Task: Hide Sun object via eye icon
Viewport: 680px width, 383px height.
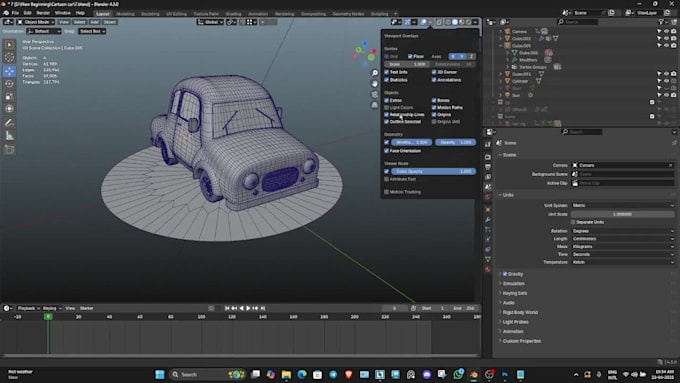Action: coord(666,95)
